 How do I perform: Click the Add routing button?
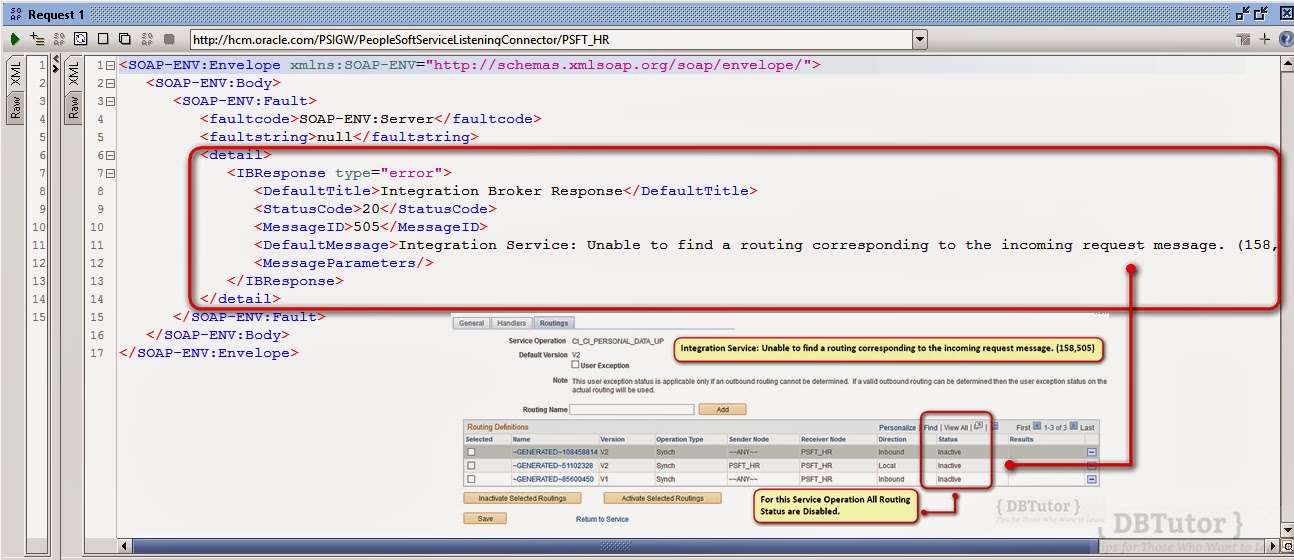(722, 409)
